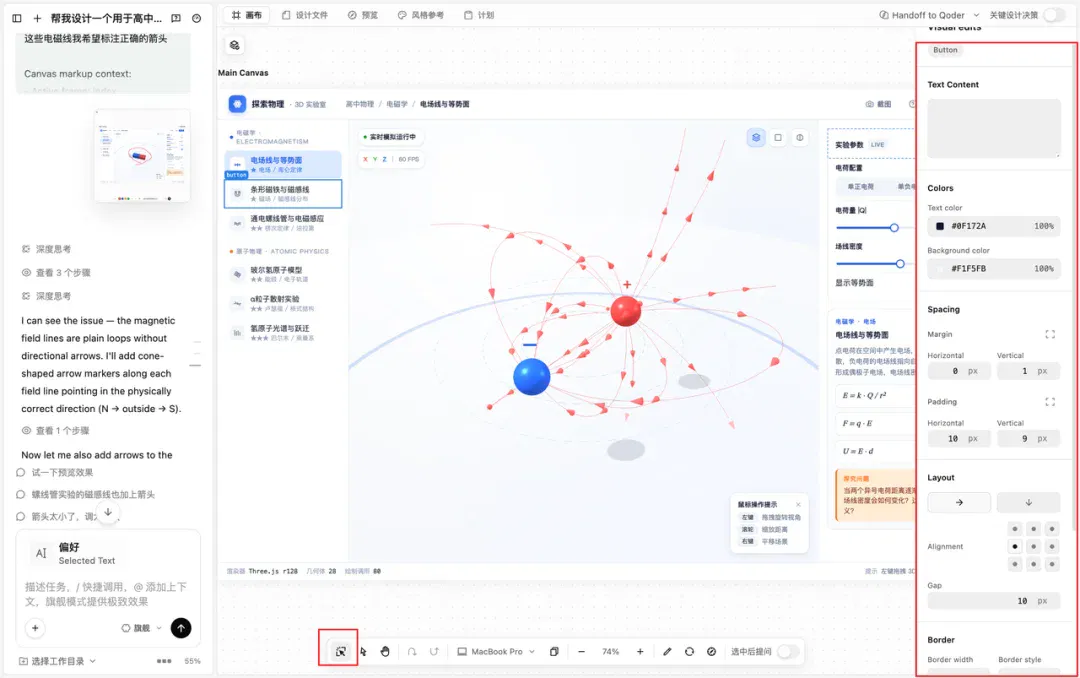Close the 鼠标操作提示 hint card
The image size is (1080, 678).
tap(798, 504)
